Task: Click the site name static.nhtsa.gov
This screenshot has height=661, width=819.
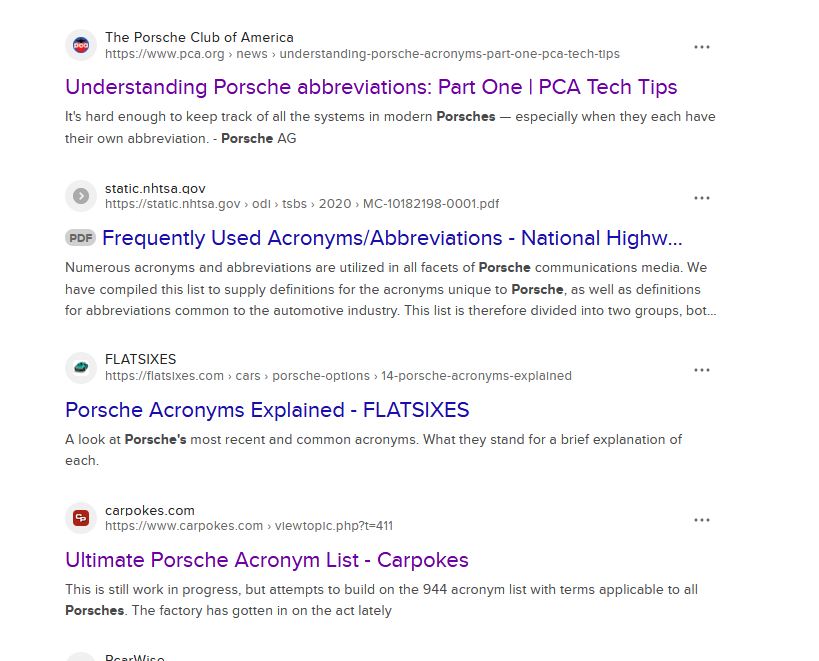Action: point(155,188)
